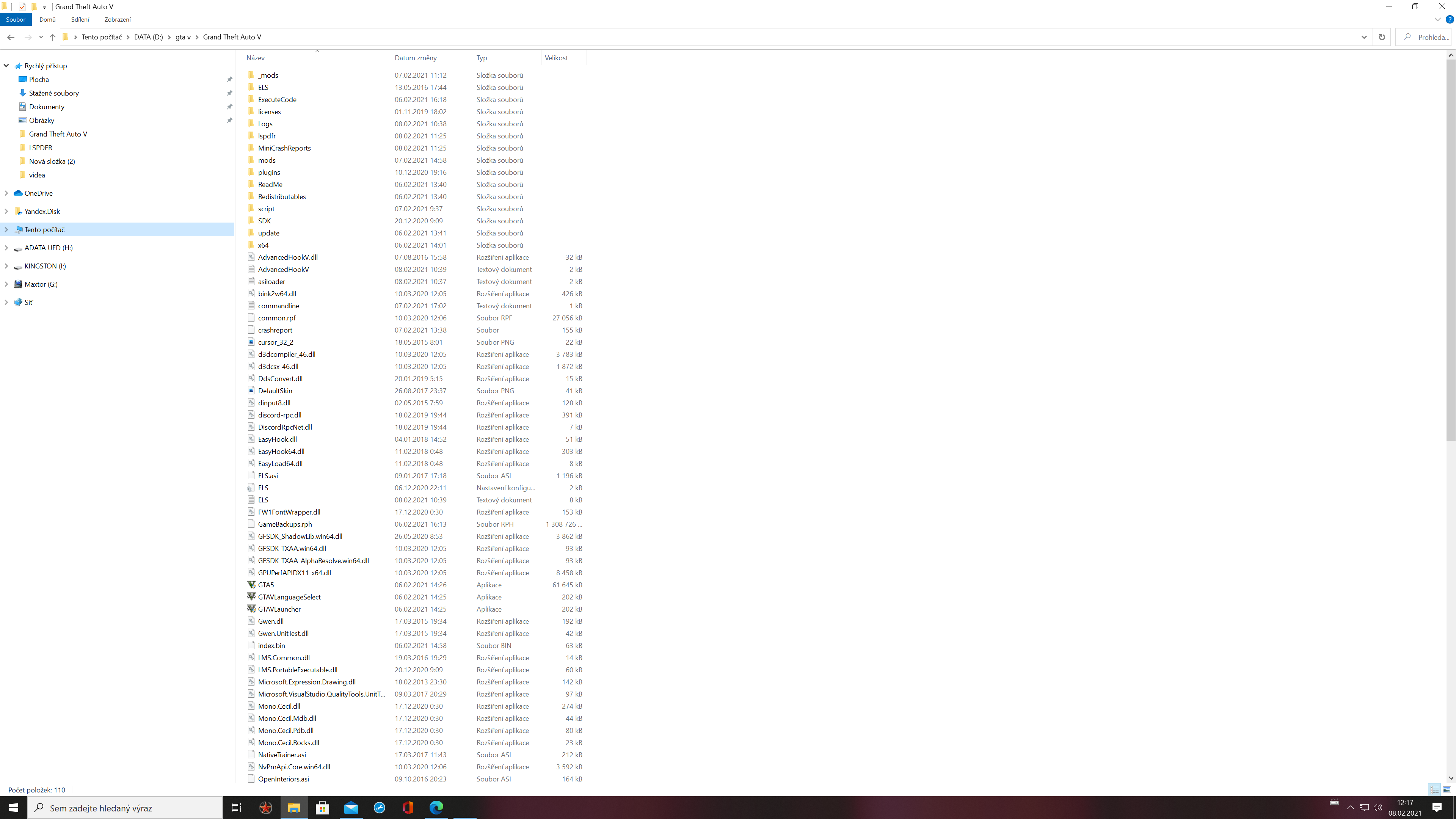Screen dimensions: 1456x819
Task: Open the help question mark icon
Action: coord(1449,19)
